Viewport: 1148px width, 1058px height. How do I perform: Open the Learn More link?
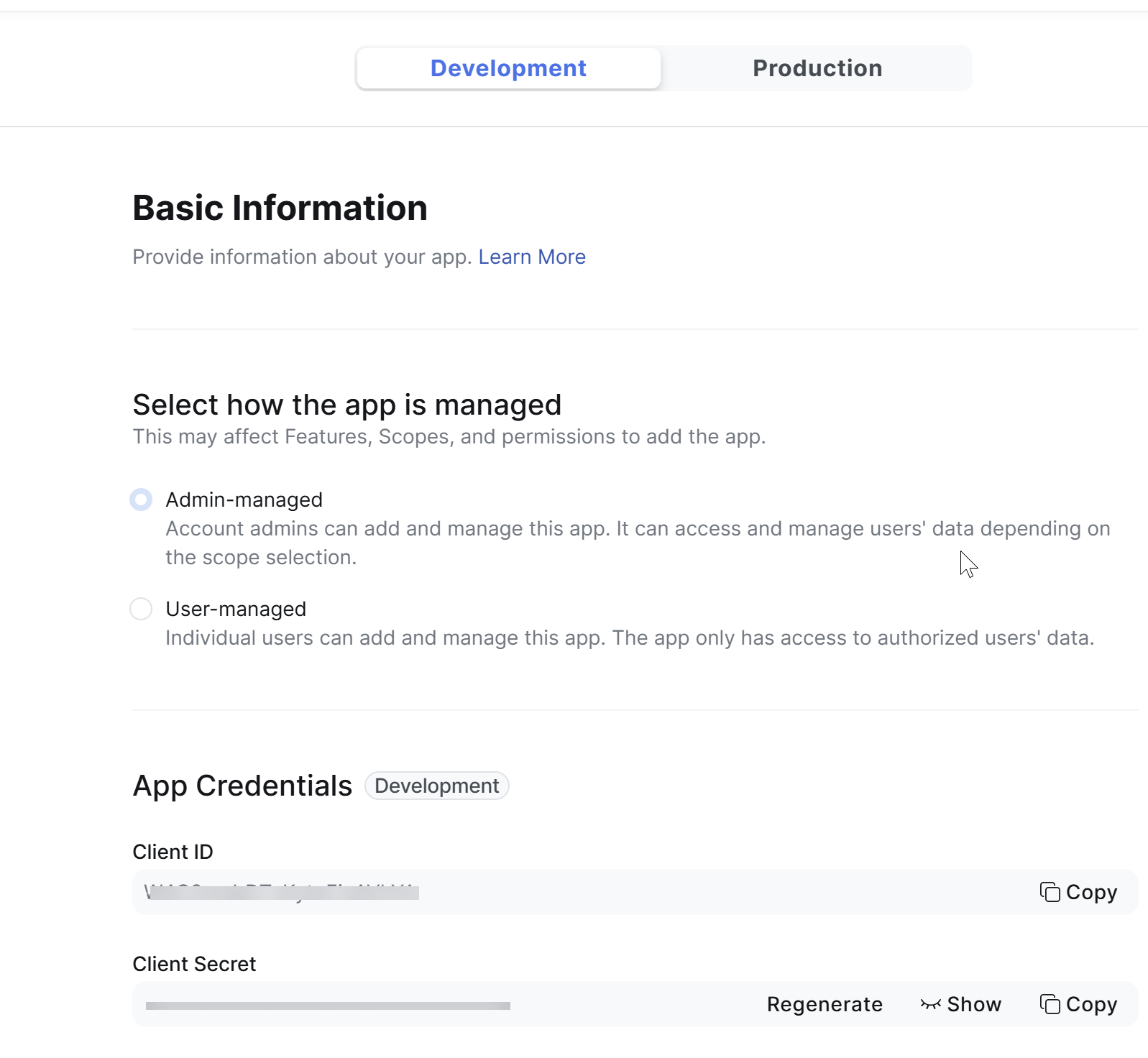(532, 257)
